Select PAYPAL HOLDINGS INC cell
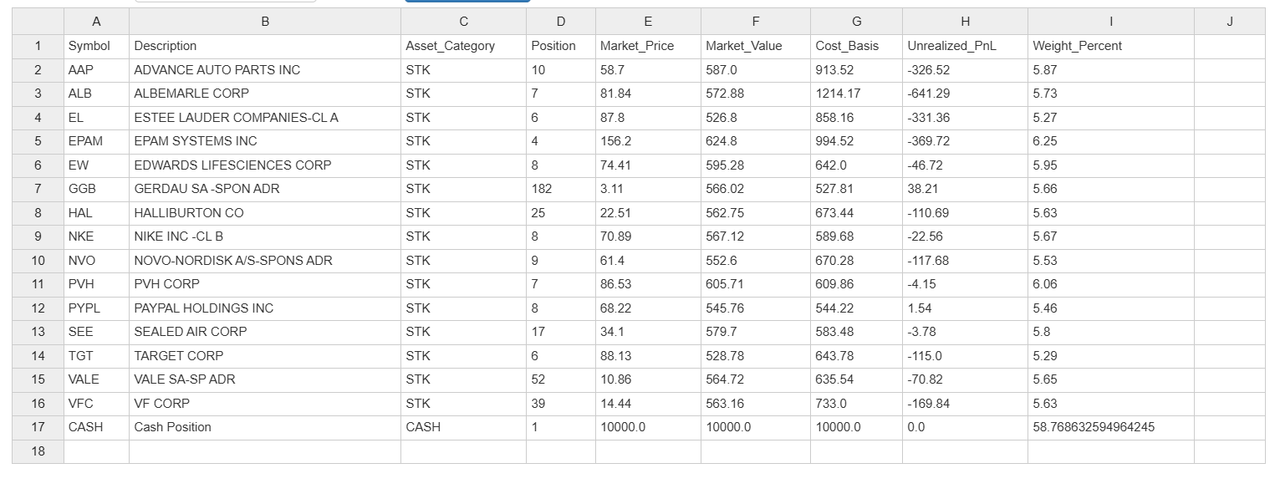The image size is (1280, 478). pos(265,308)
